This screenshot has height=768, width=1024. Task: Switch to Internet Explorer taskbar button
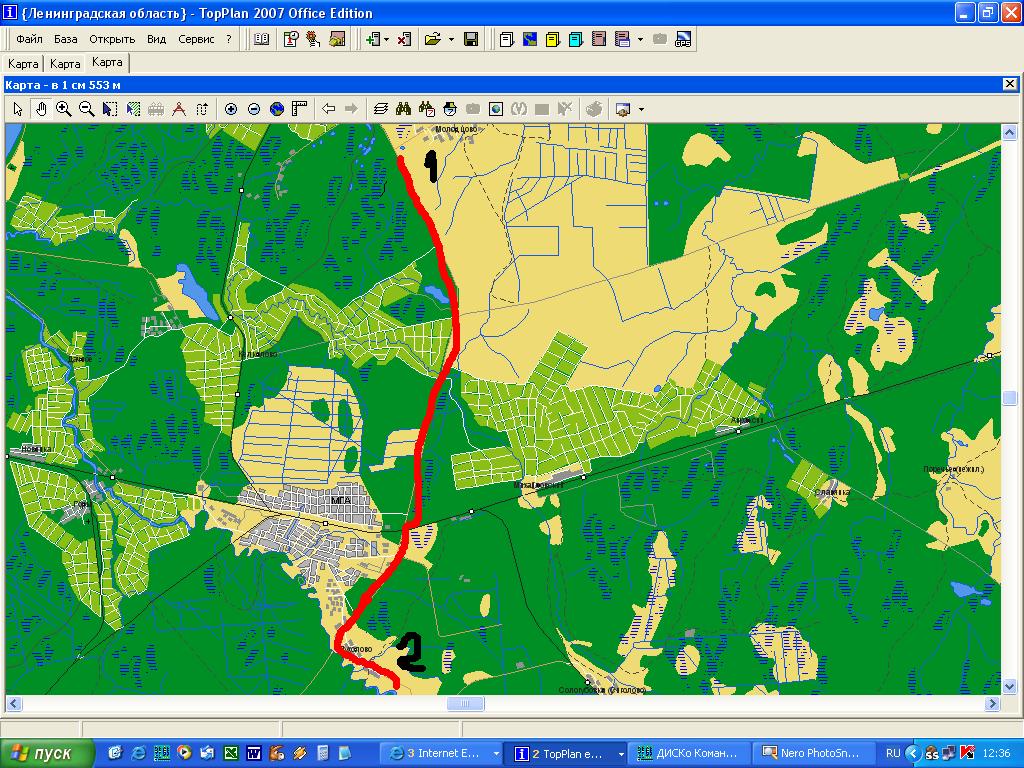click(x=439, y=753)
